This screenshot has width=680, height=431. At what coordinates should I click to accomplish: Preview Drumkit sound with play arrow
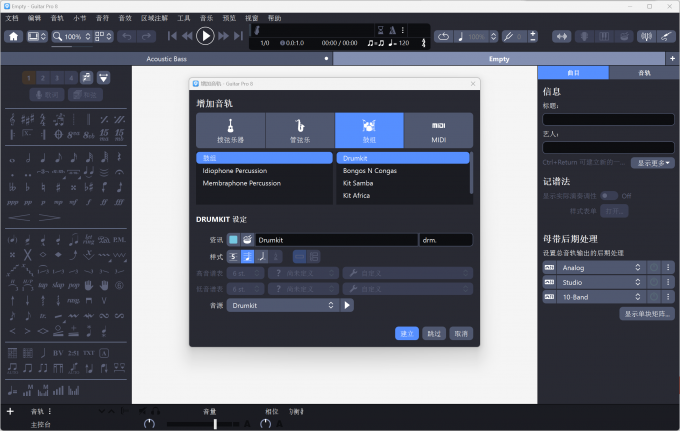pos(347,305)
